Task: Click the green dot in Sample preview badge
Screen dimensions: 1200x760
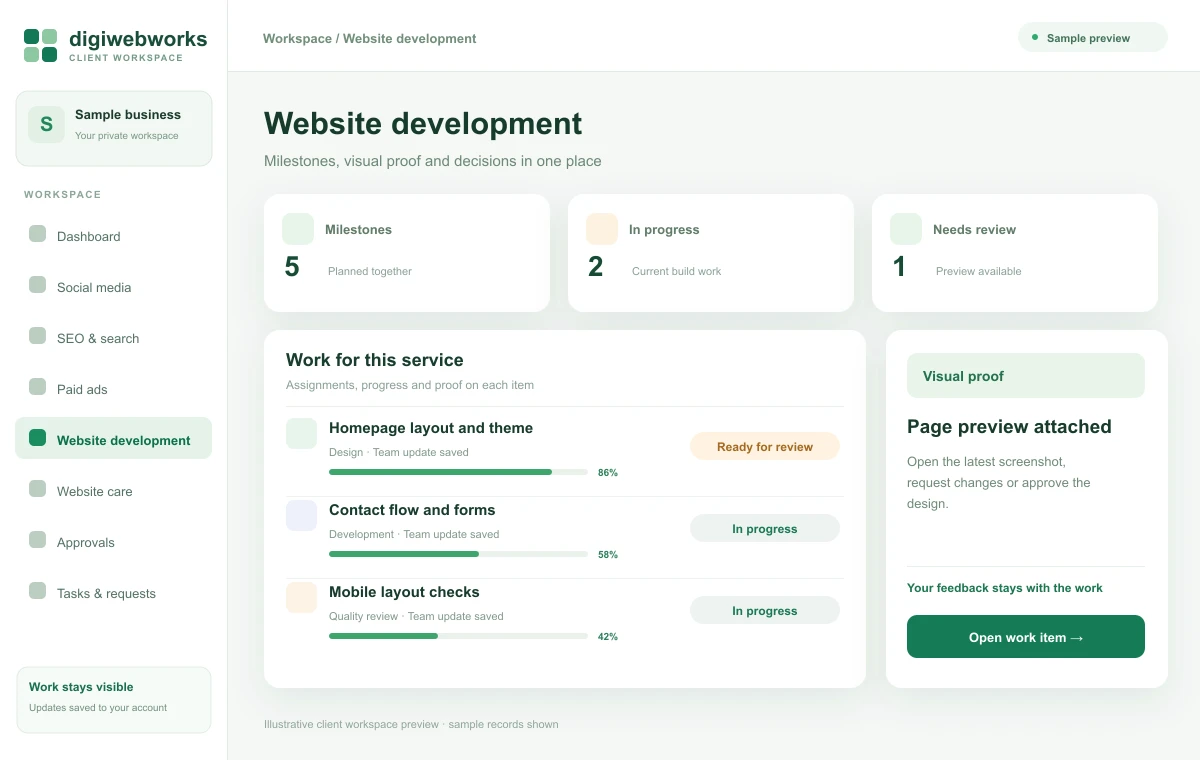Action: coord(1035,37)
